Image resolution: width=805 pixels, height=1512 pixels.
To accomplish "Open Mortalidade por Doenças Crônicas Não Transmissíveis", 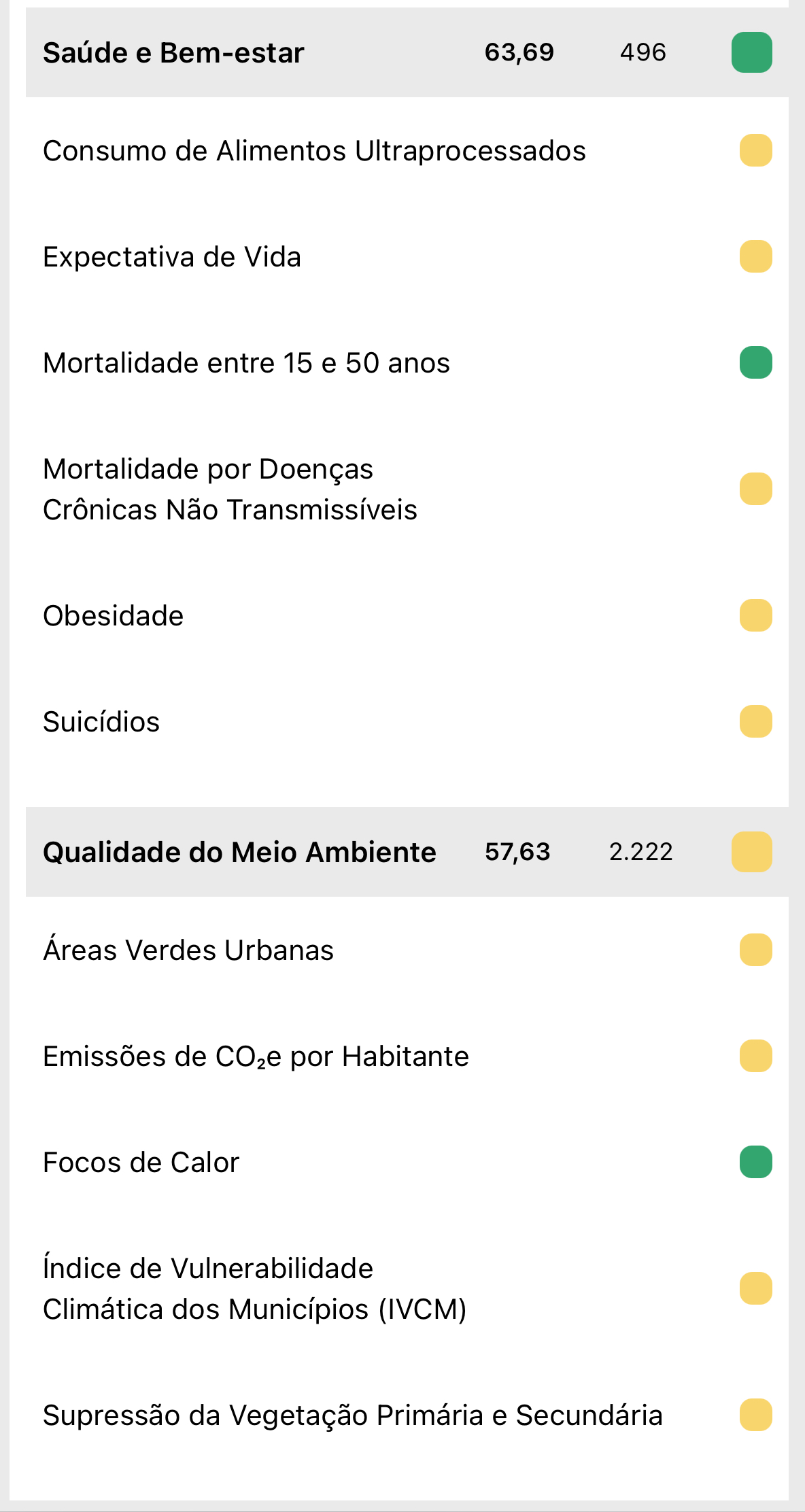I will [x=230, y=489].
